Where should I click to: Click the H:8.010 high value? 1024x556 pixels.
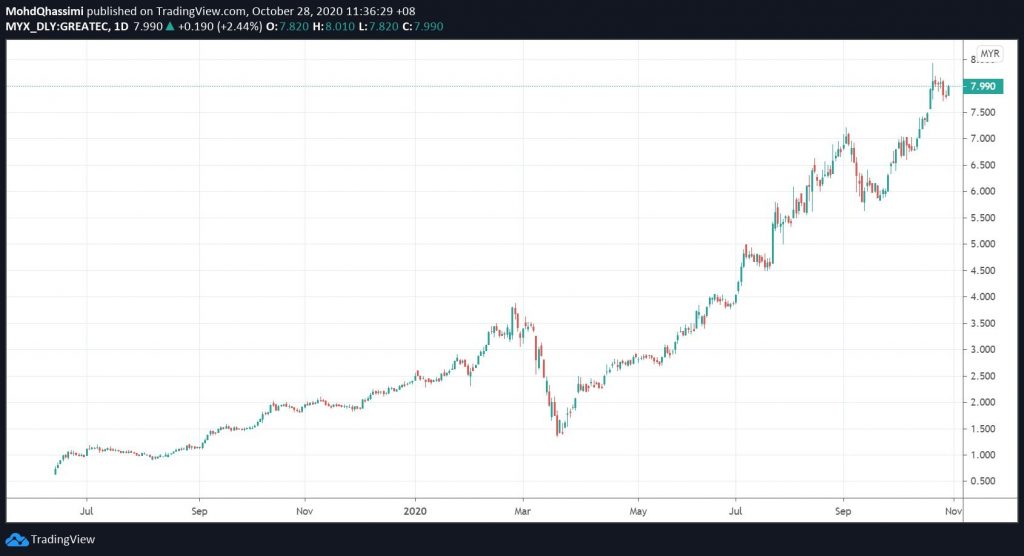tap(340, 25)
